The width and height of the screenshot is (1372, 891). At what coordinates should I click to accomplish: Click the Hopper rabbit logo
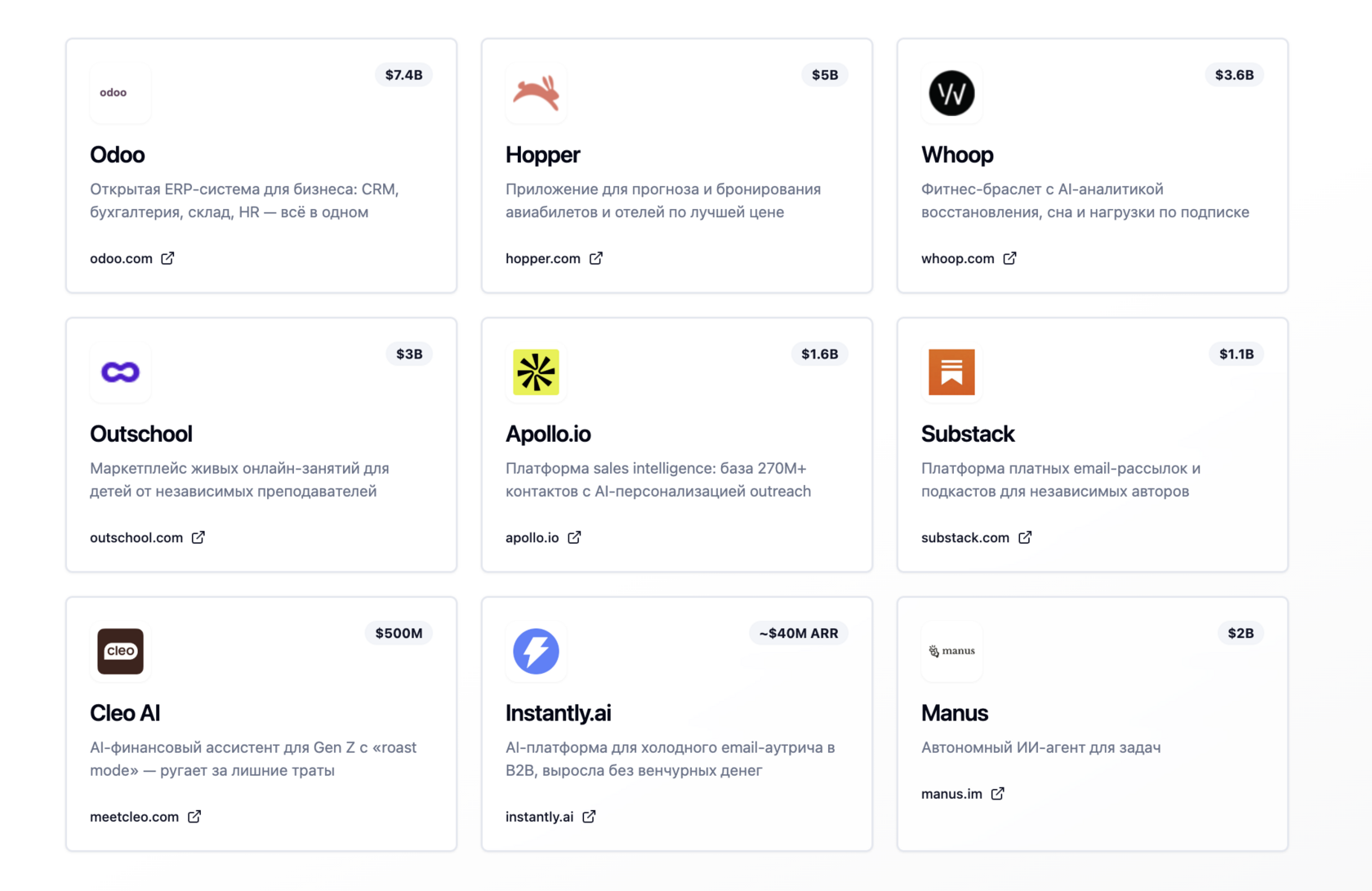pos(536,93)
